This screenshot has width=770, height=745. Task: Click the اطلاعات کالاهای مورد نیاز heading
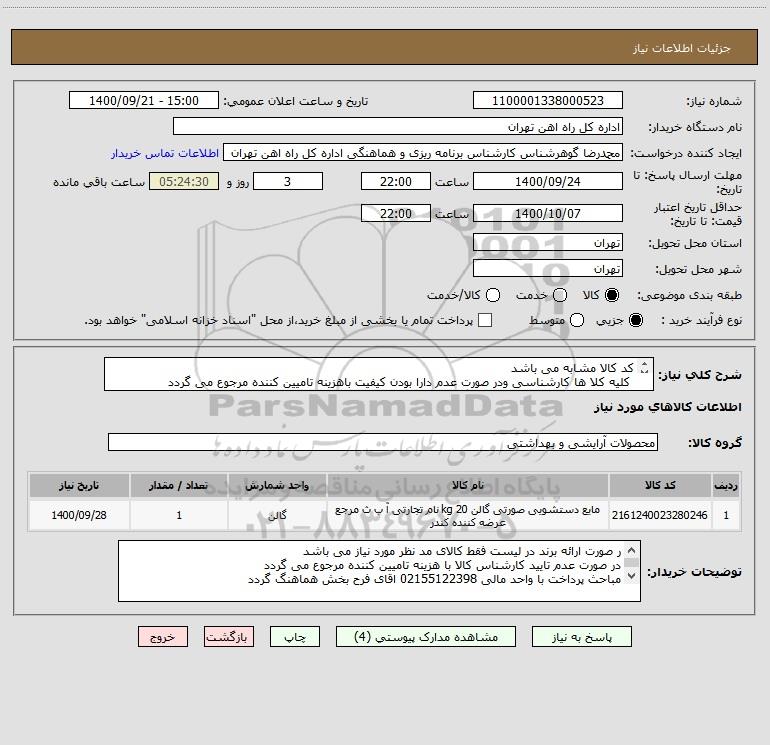point(668,407)
